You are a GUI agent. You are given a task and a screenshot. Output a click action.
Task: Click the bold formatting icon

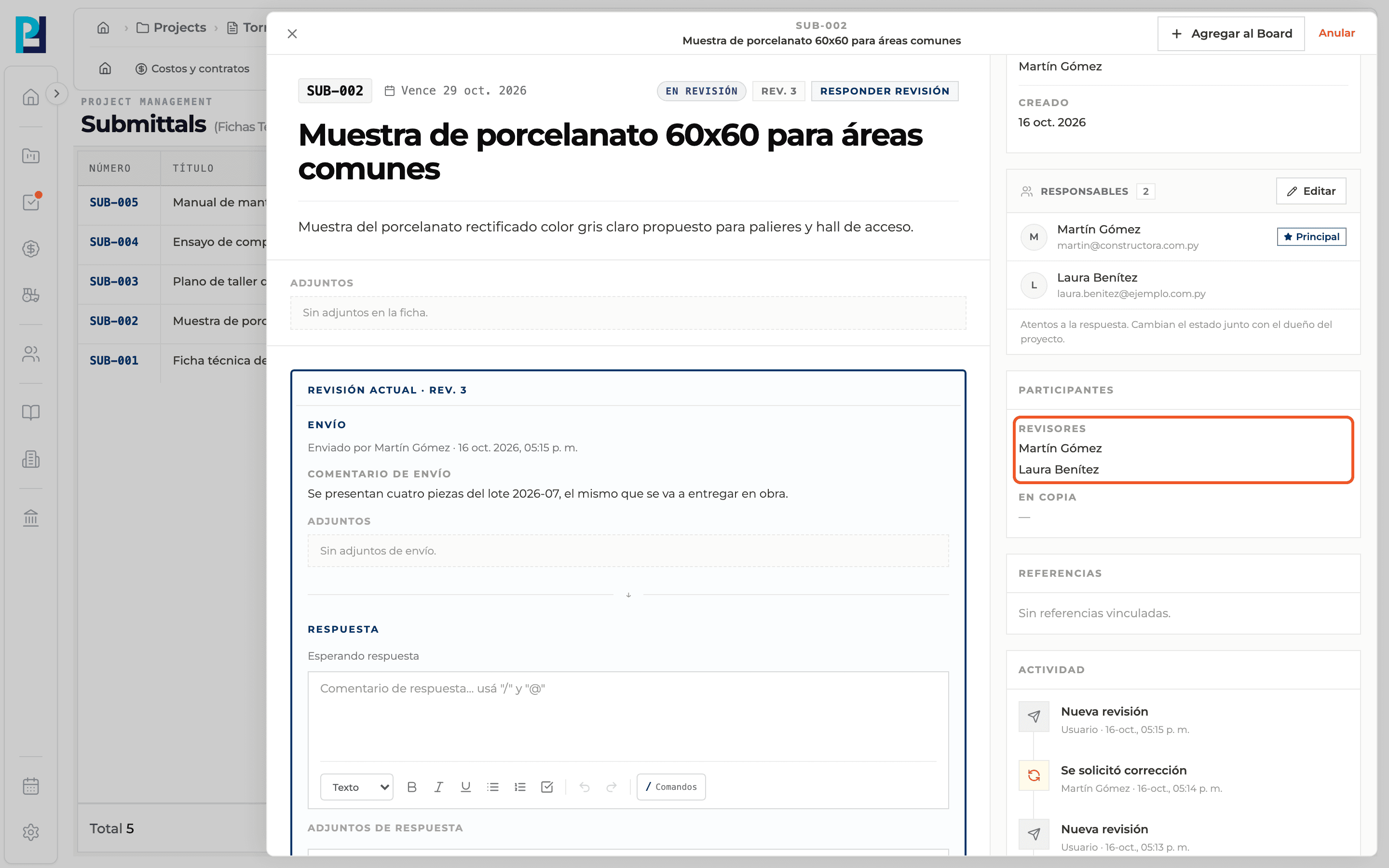411,787
